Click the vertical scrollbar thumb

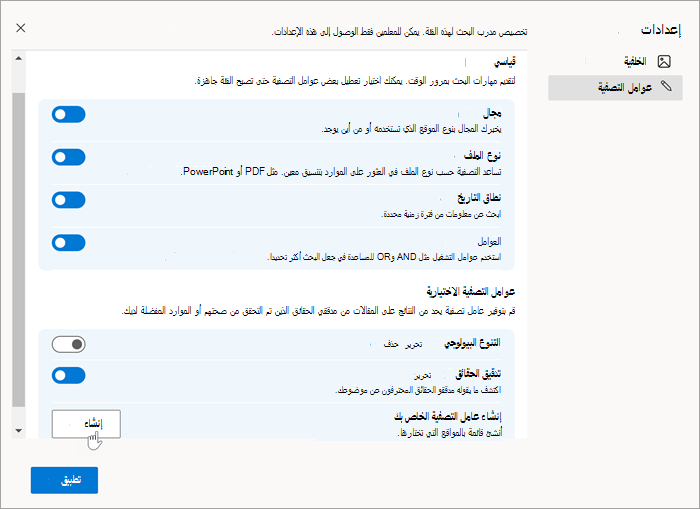[x=18, y=250]
